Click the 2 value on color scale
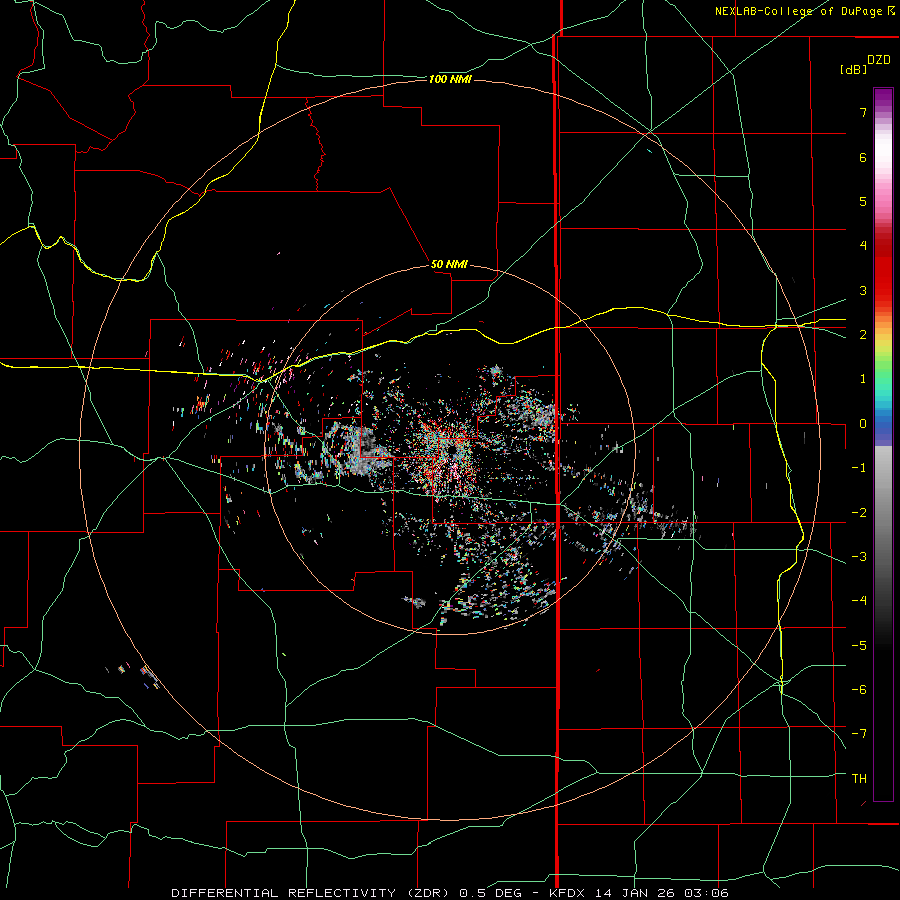The width and height of the screenshot is (900, 900). 863,335
